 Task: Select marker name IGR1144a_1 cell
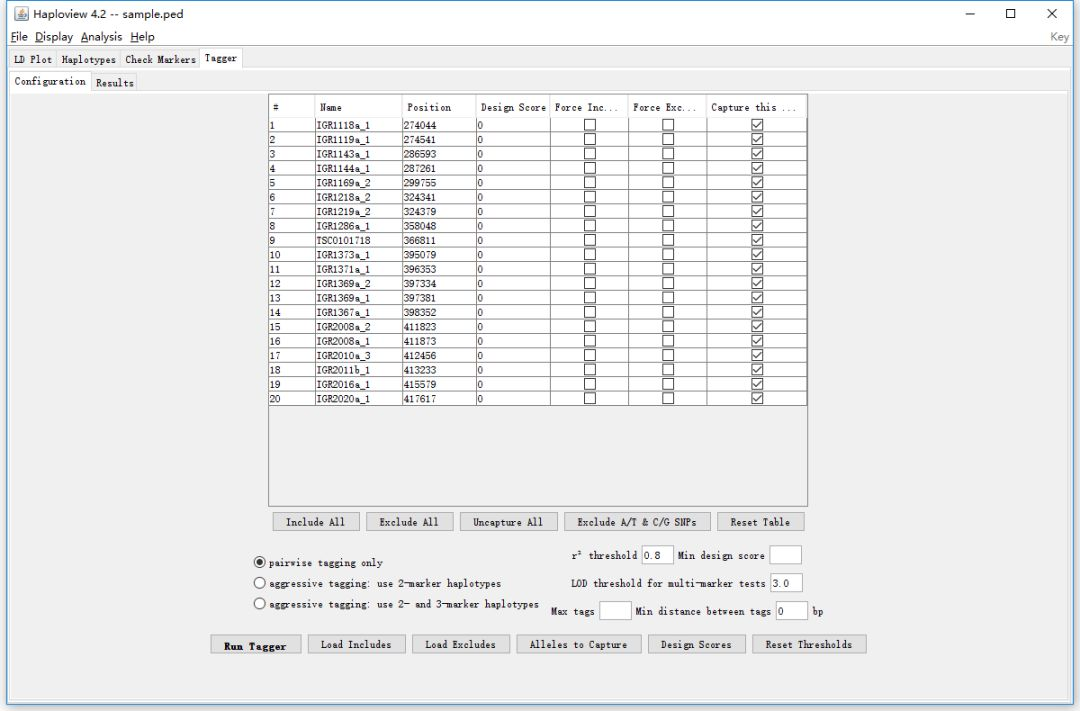(358, 168)
